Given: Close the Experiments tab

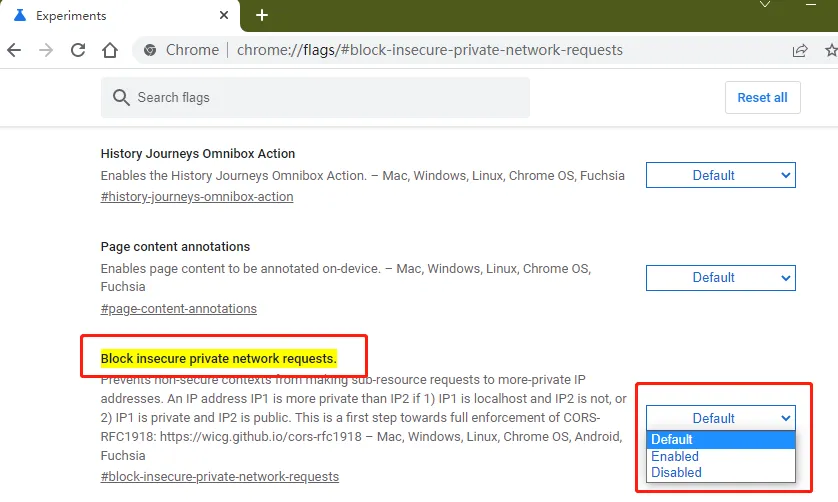Looking at the screenshot, I should [x=224, y=16].
